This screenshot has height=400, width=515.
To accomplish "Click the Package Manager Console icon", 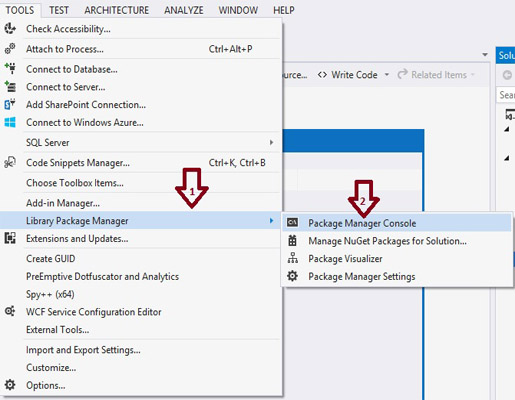I will pos(292,223).
